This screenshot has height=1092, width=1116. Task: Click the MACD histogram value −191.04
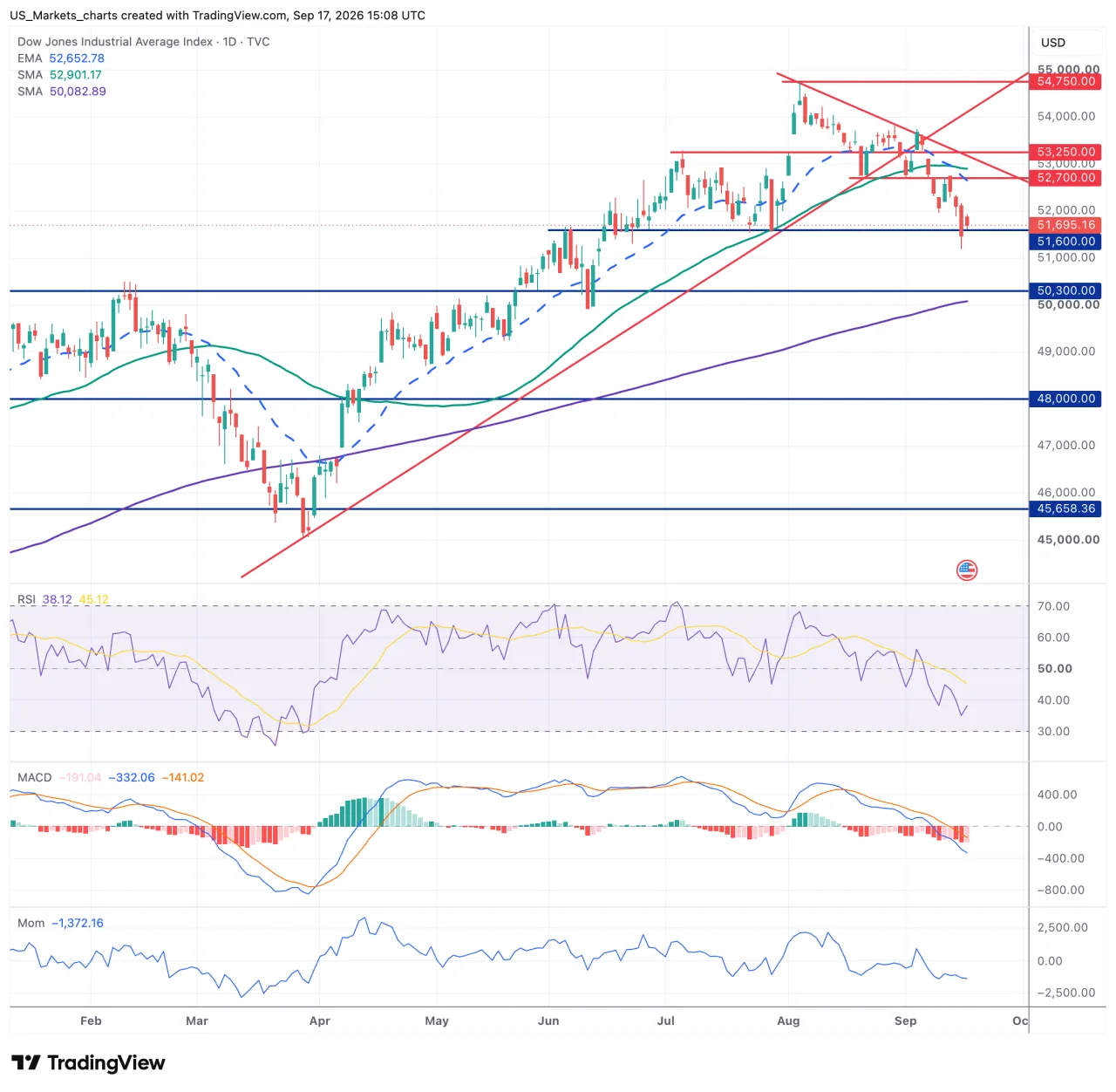[80, 778]
